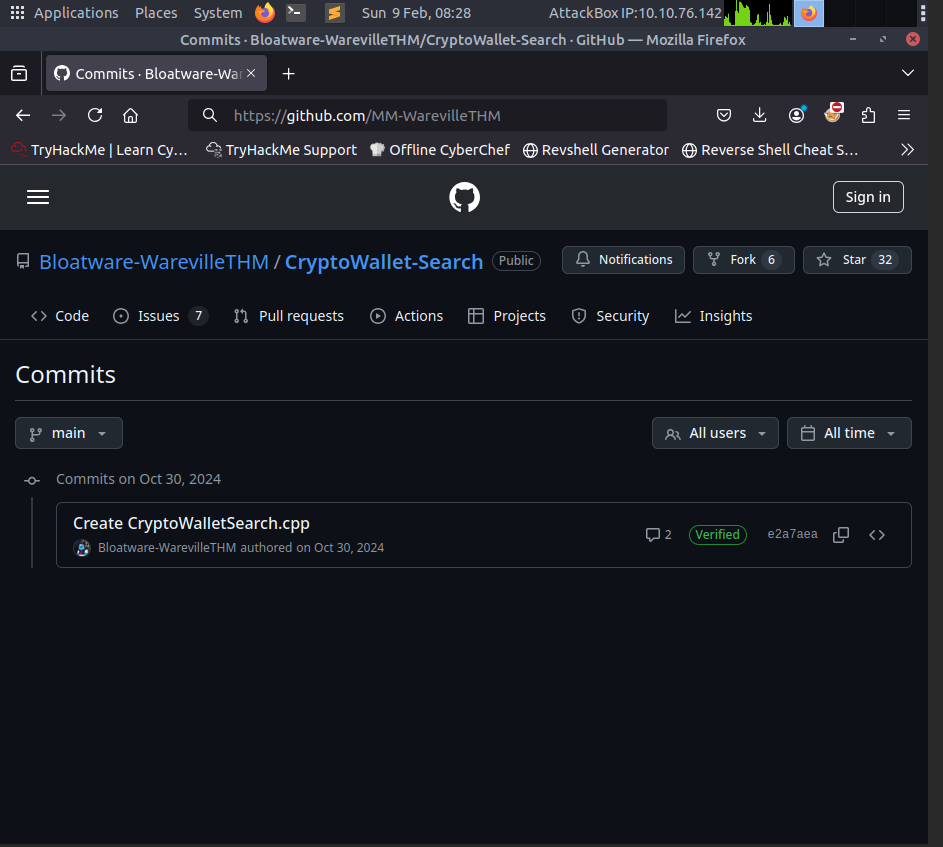943x847 pixels.
Task: List all tabs with the chevron
Action: (908, 73)
